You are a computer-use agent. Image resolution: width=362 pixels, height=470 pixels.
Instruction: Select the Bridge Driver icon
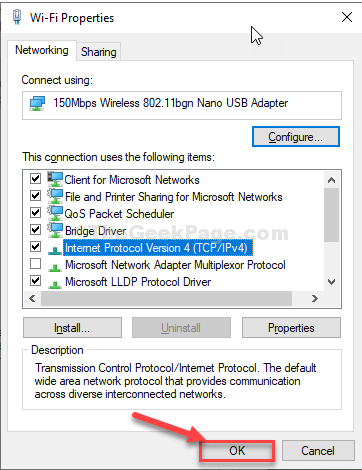click(55, 230)
